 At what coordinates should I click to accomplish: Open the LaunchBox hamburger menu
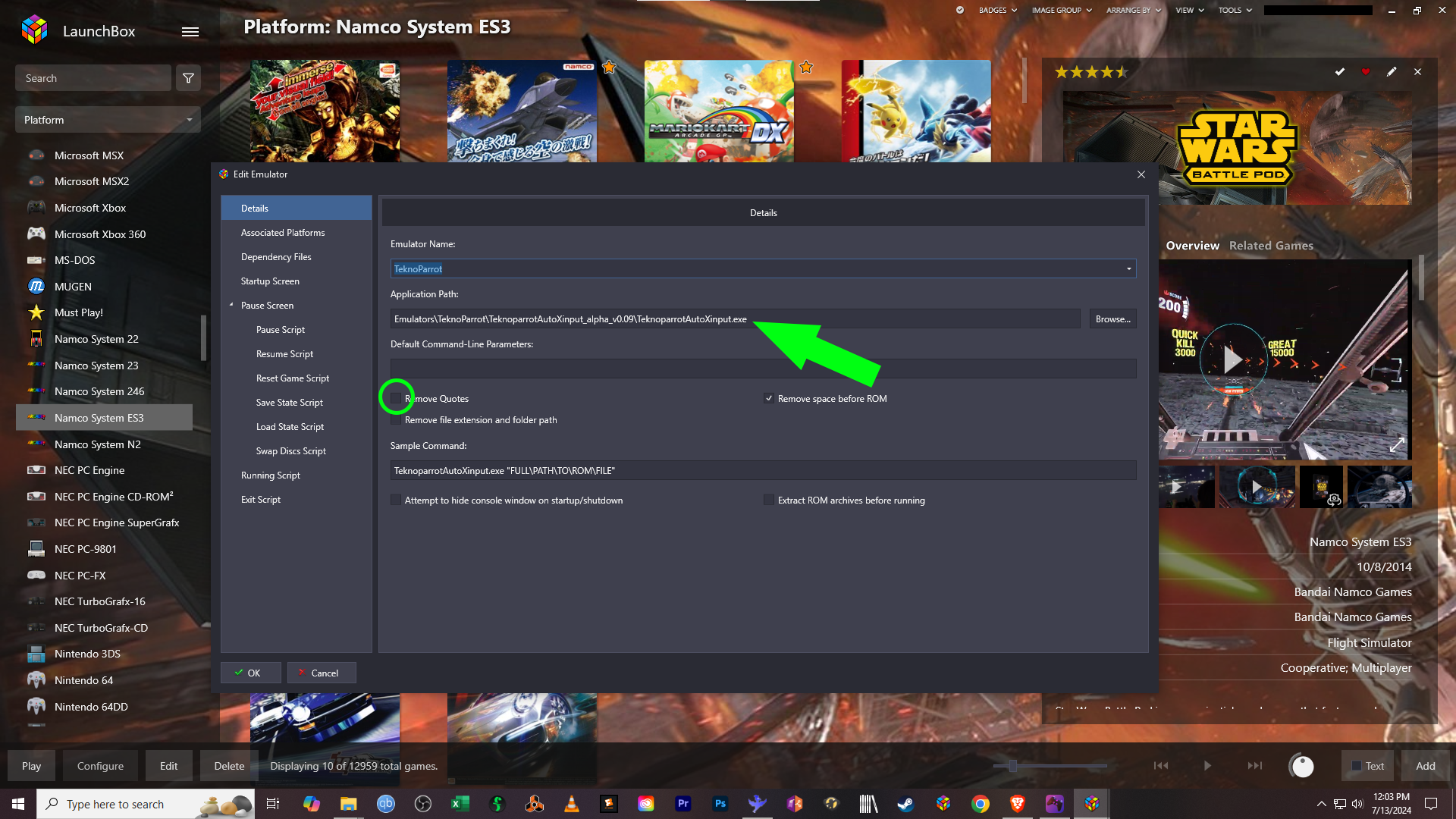coord(190,31)
